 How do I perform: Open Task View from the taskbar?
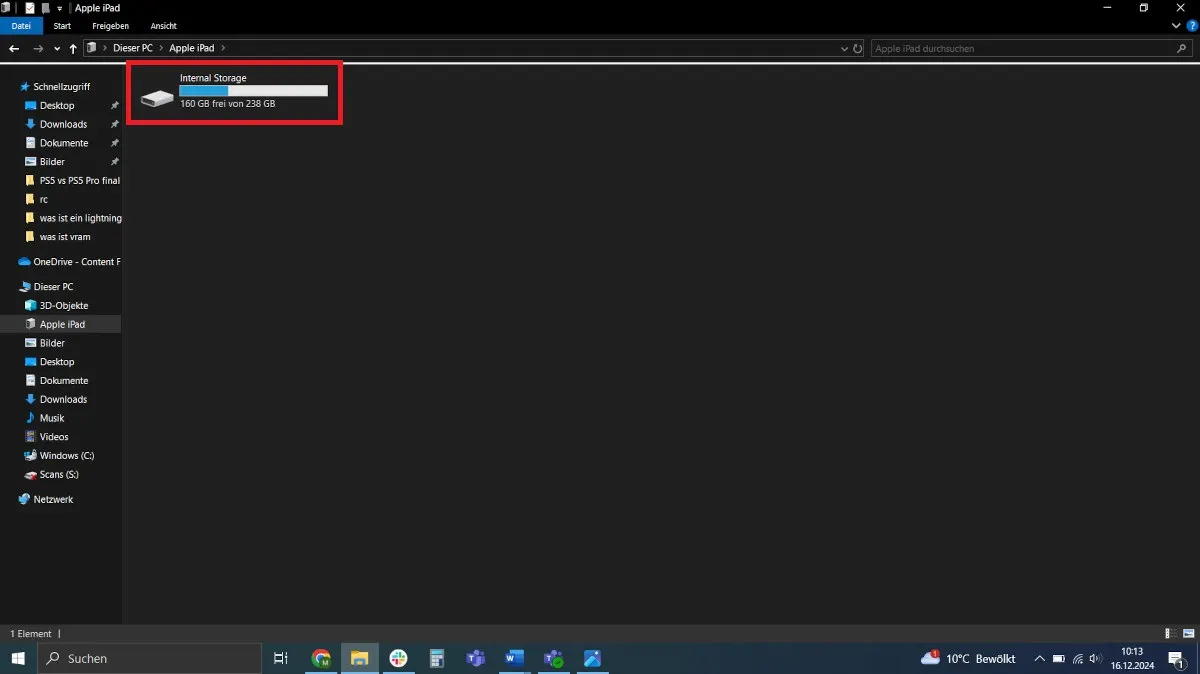click(281, 658)
